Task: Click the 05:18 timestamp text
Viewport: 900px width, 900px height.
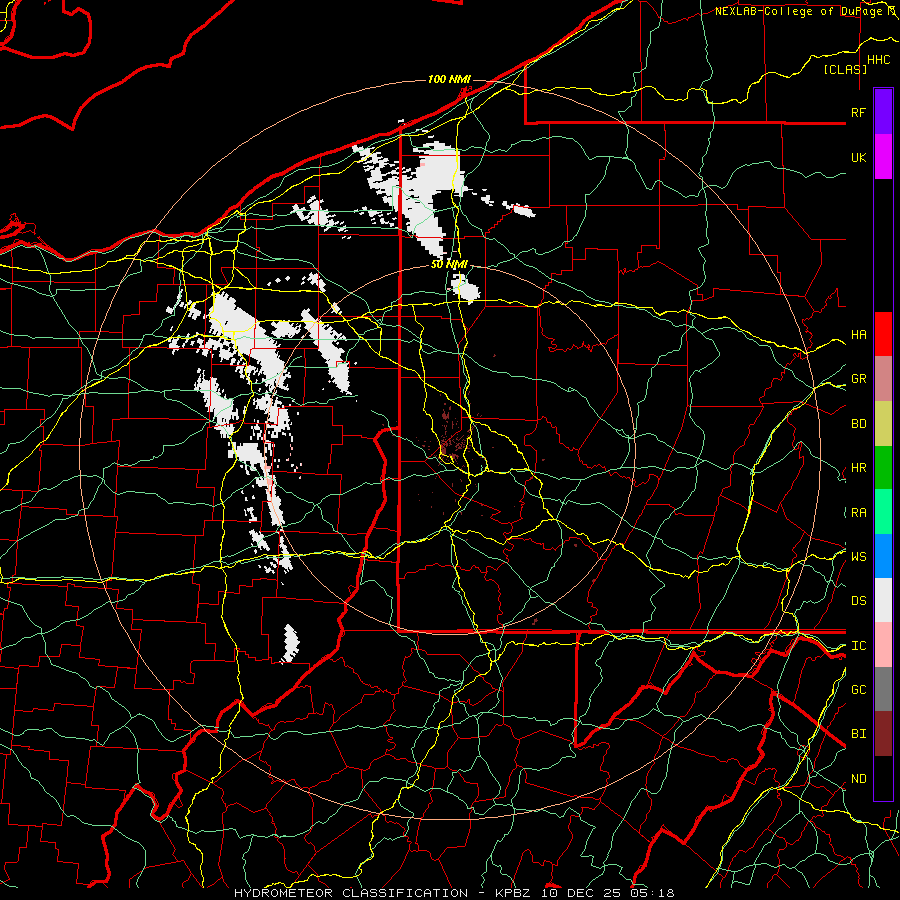Action: click(x=652, y=893)
